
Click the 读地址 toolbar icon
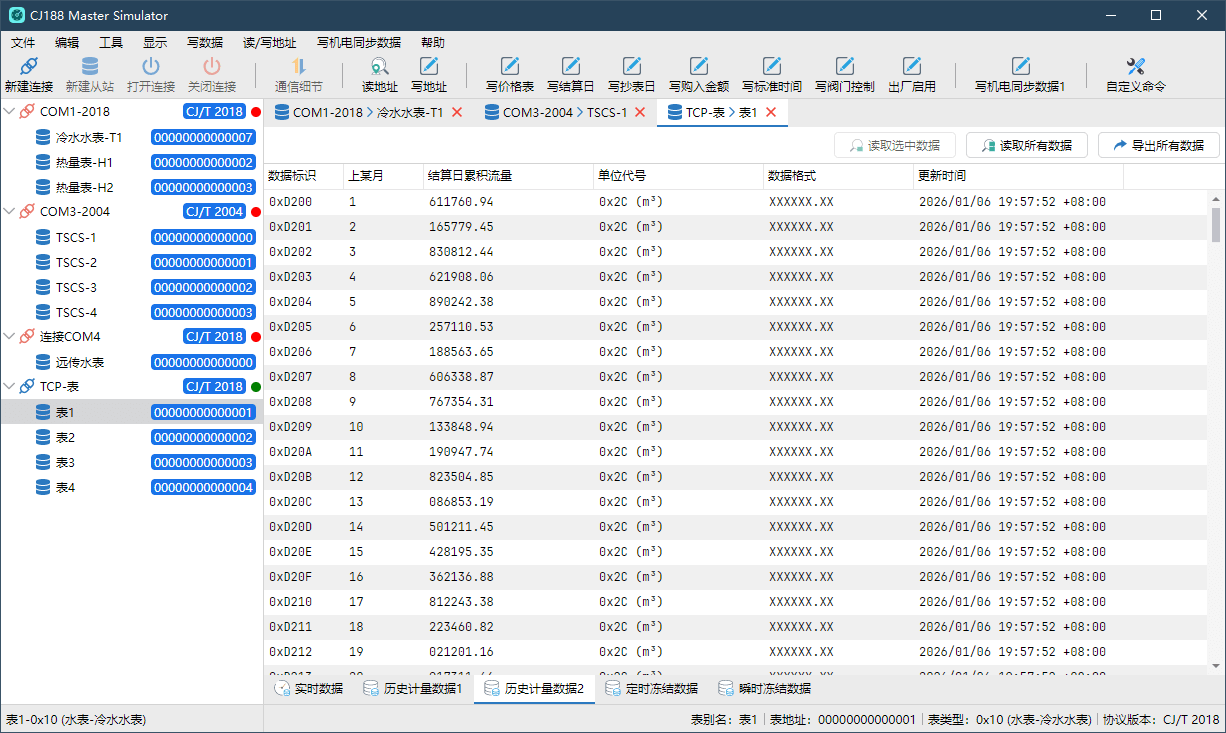[x=379, y=67]
